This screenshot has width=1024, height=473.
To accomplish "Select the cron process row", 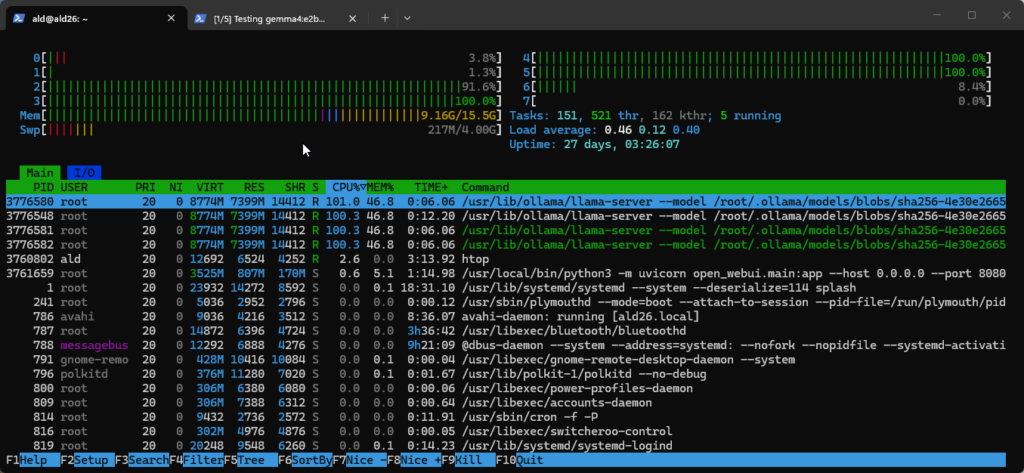I will tap(506, 417).
